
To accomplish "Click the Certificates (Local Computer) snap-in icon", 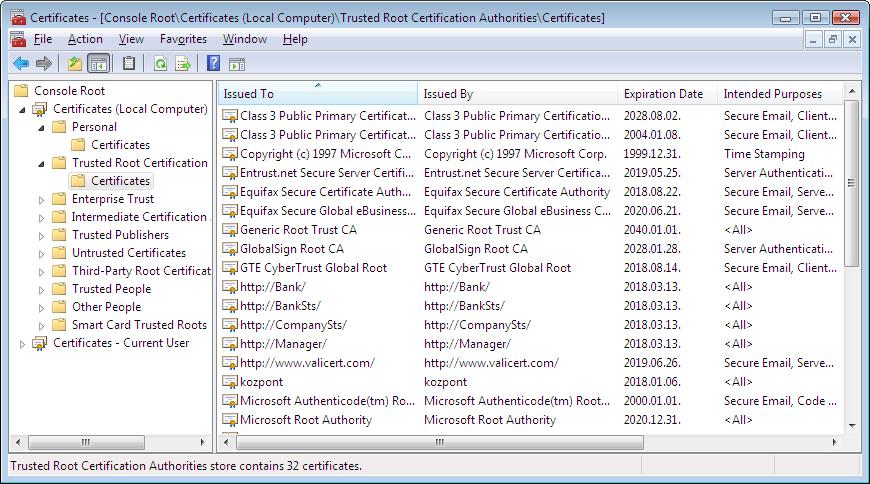I will 39,109.
